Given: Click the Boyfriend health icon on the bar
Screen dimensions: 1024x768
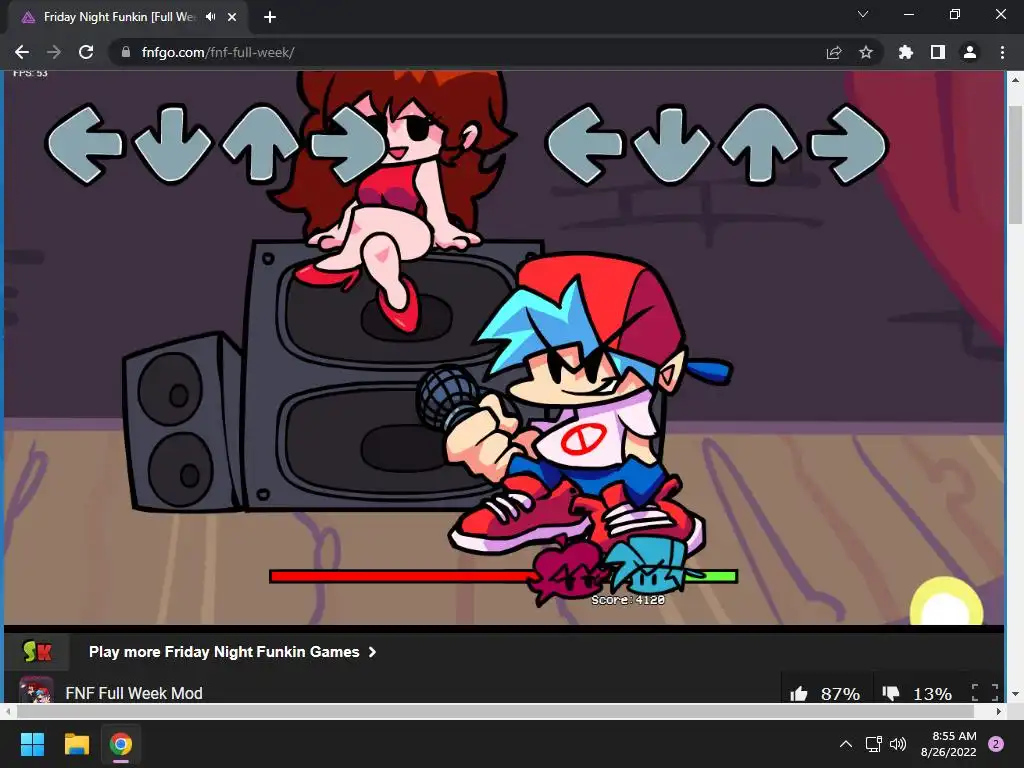Looking at the screenshot, I should pyautogui.click(x=648, y=565).
